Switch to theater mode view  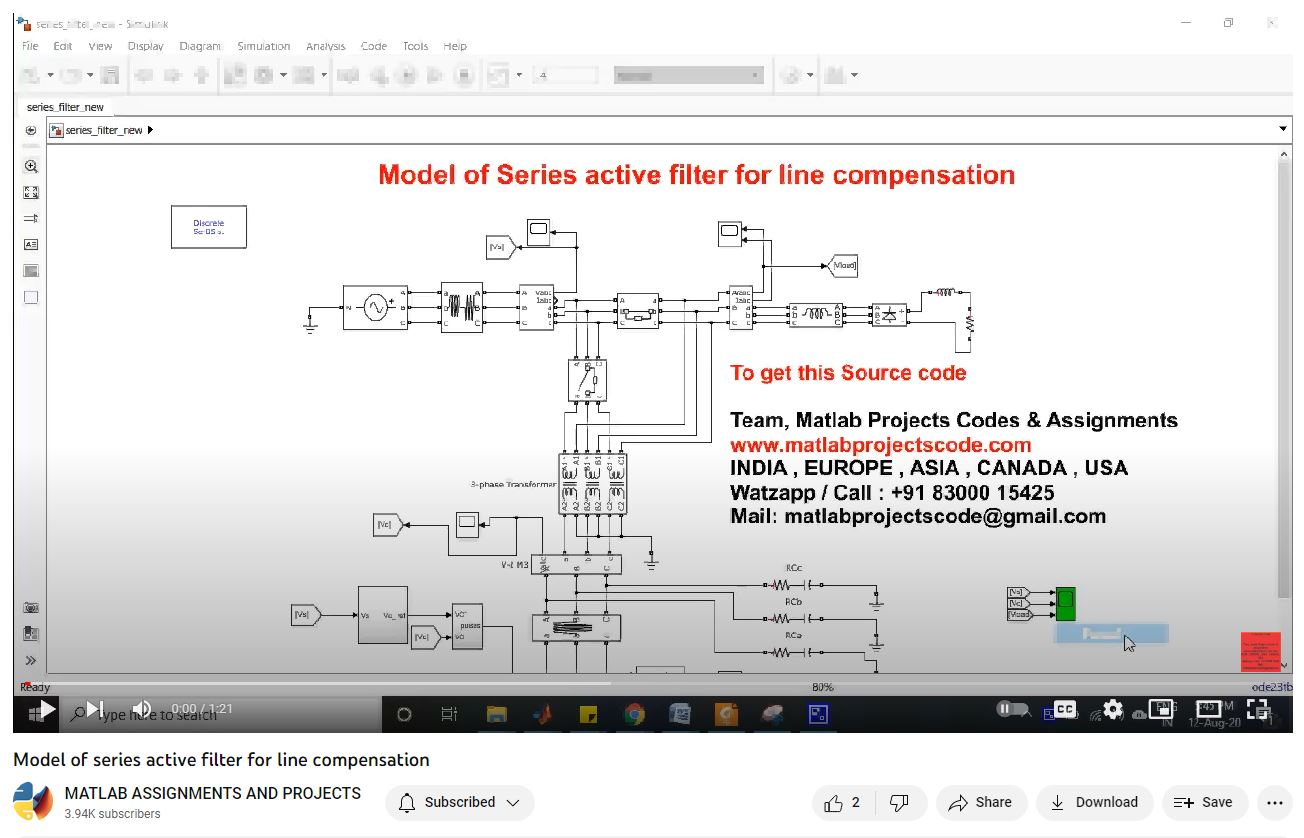[1209, 710]
